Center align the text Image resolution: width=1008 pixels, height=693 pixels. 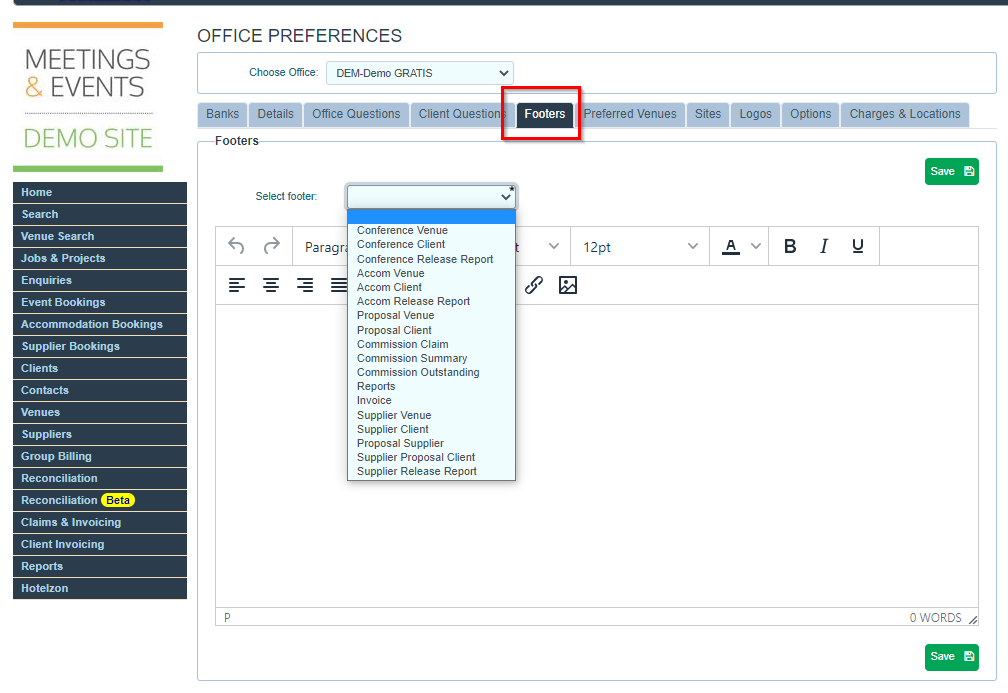tap(271, 285)
